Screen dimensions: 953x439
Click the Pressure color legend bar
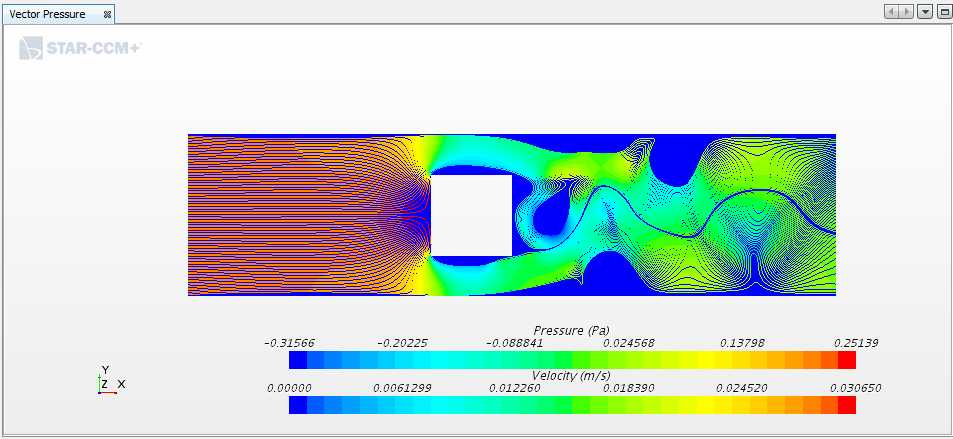[x=572, y=360]
